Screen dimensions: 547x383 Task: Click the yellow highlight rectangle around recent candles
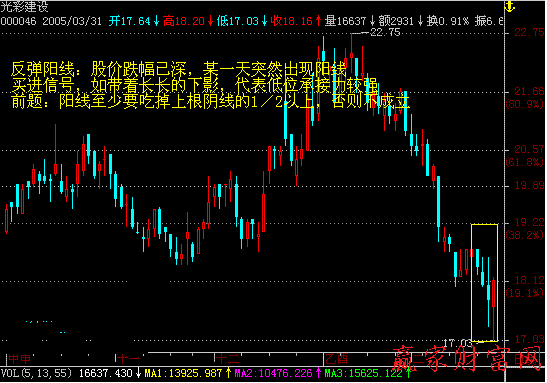click(484, 282)
